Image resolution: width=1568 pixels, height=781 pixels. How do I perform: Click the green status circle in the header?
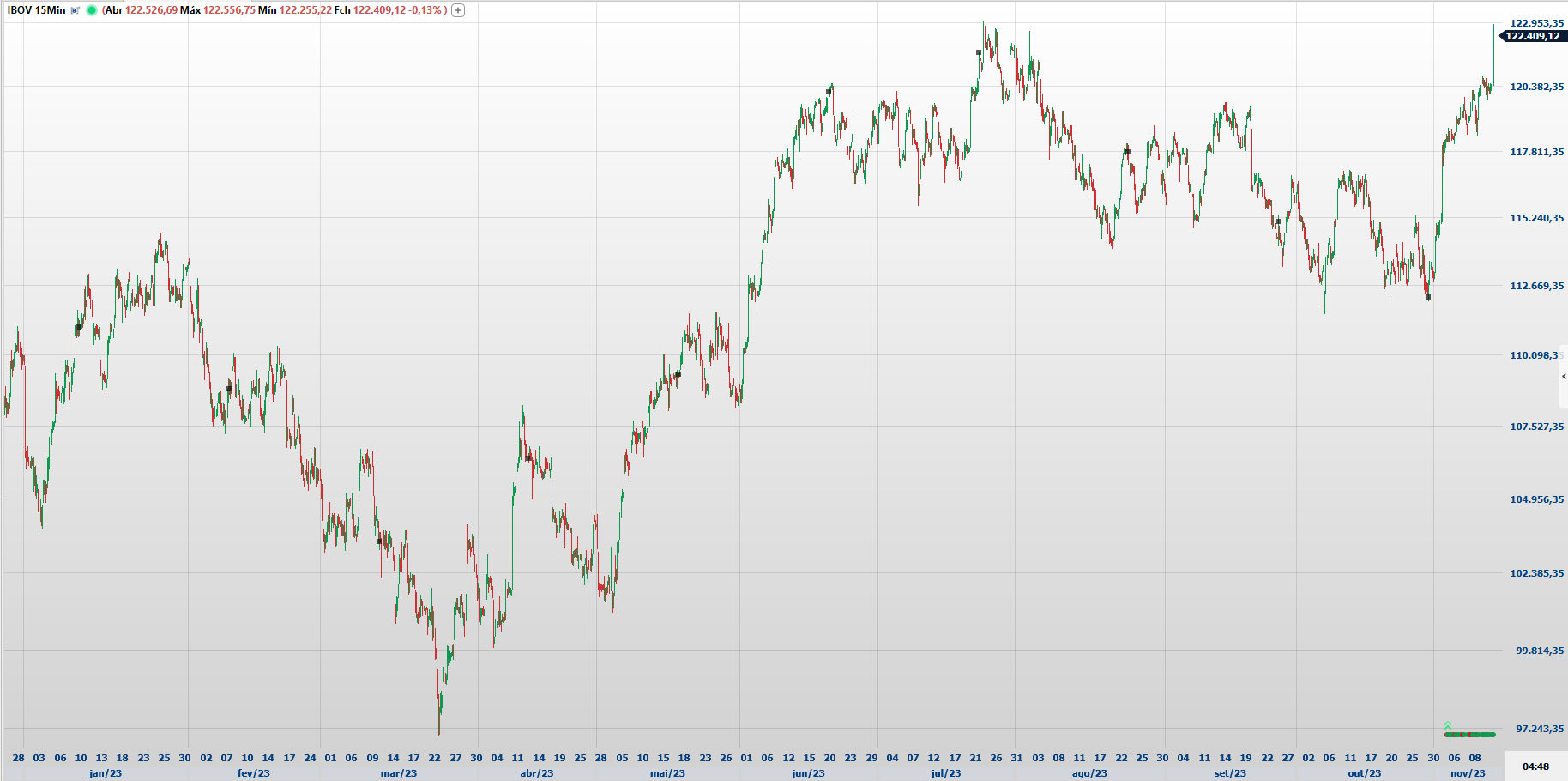(x=92, y=10)
